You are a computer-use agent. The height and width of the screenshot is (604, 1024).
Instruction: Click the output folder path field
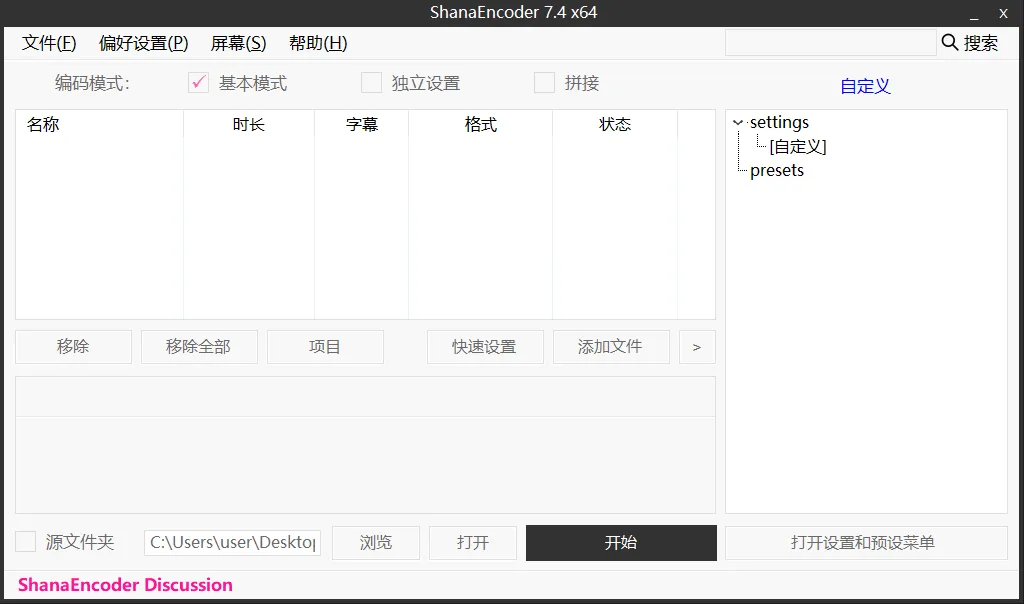point(232,543)
